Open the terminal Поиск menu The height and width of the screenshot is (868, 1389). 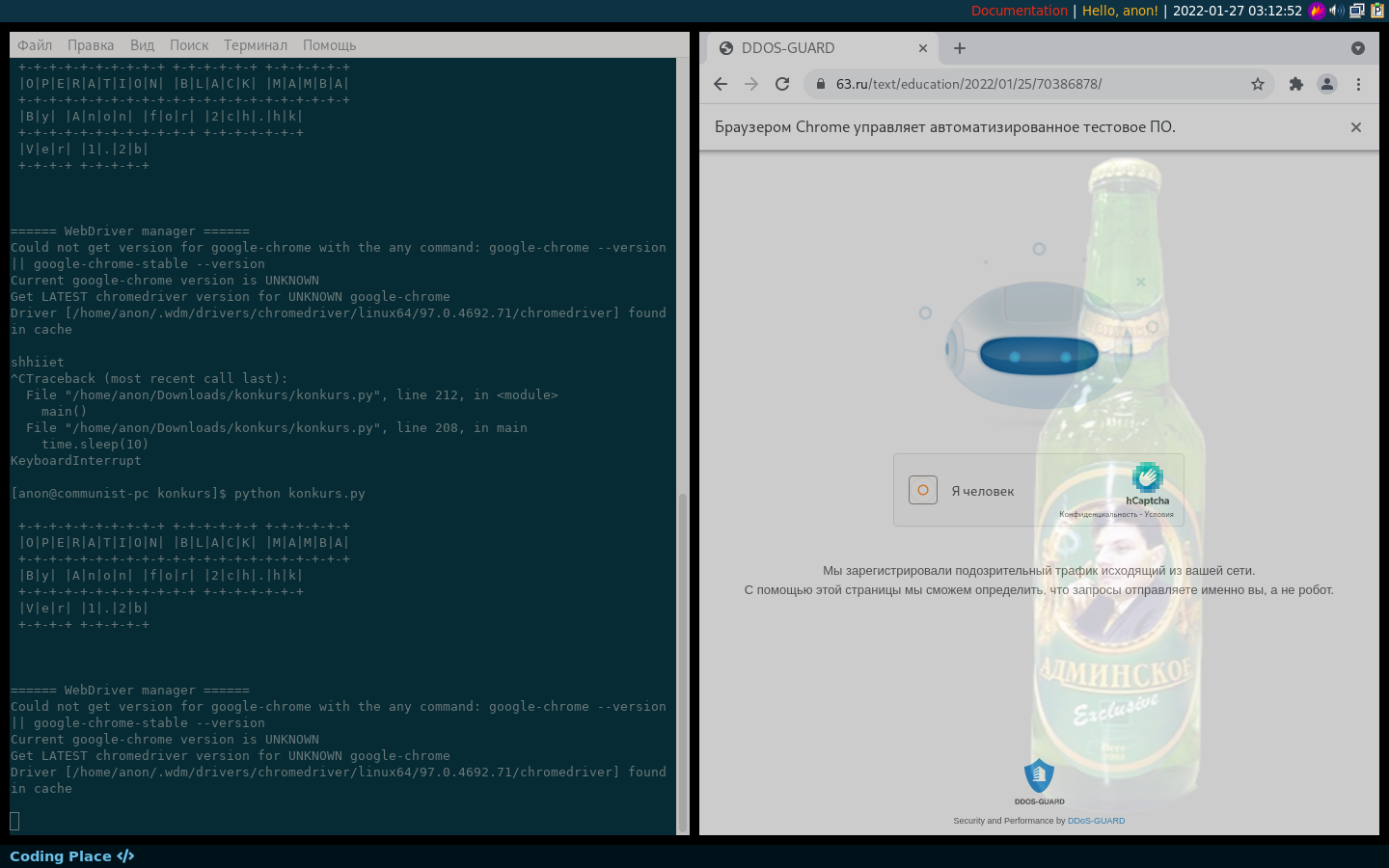(x=189, y=45)
